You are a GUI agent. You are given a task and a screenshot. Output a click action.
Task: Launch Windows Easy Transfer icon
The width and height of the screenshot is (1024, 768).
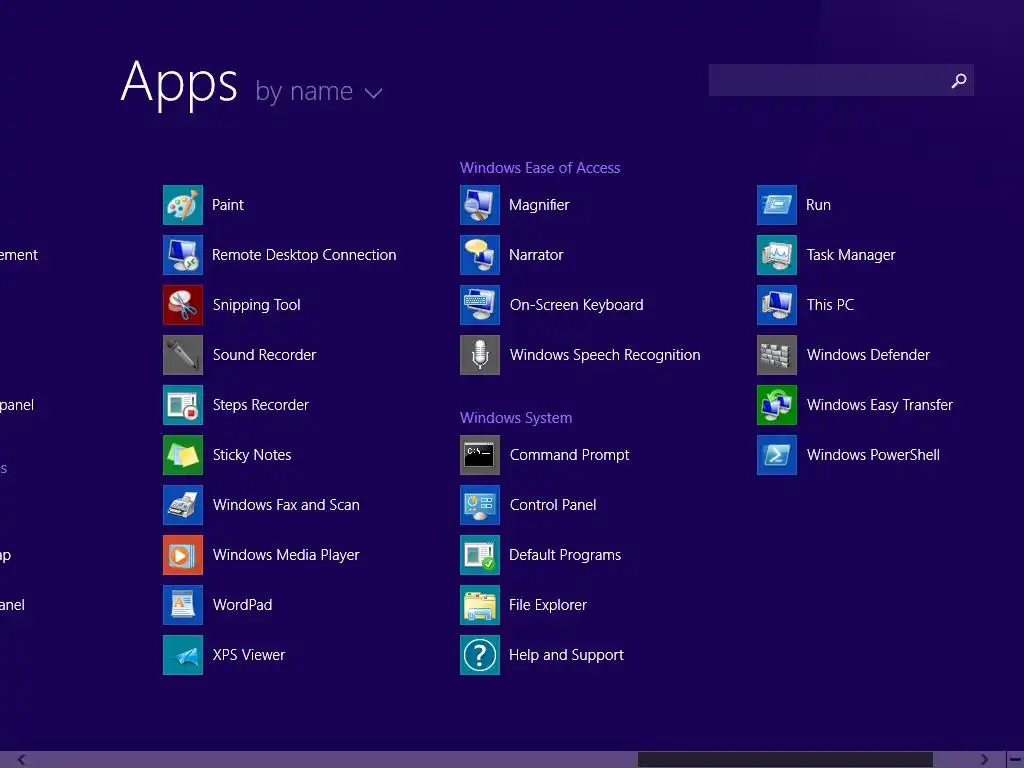[x=777, y=405]
